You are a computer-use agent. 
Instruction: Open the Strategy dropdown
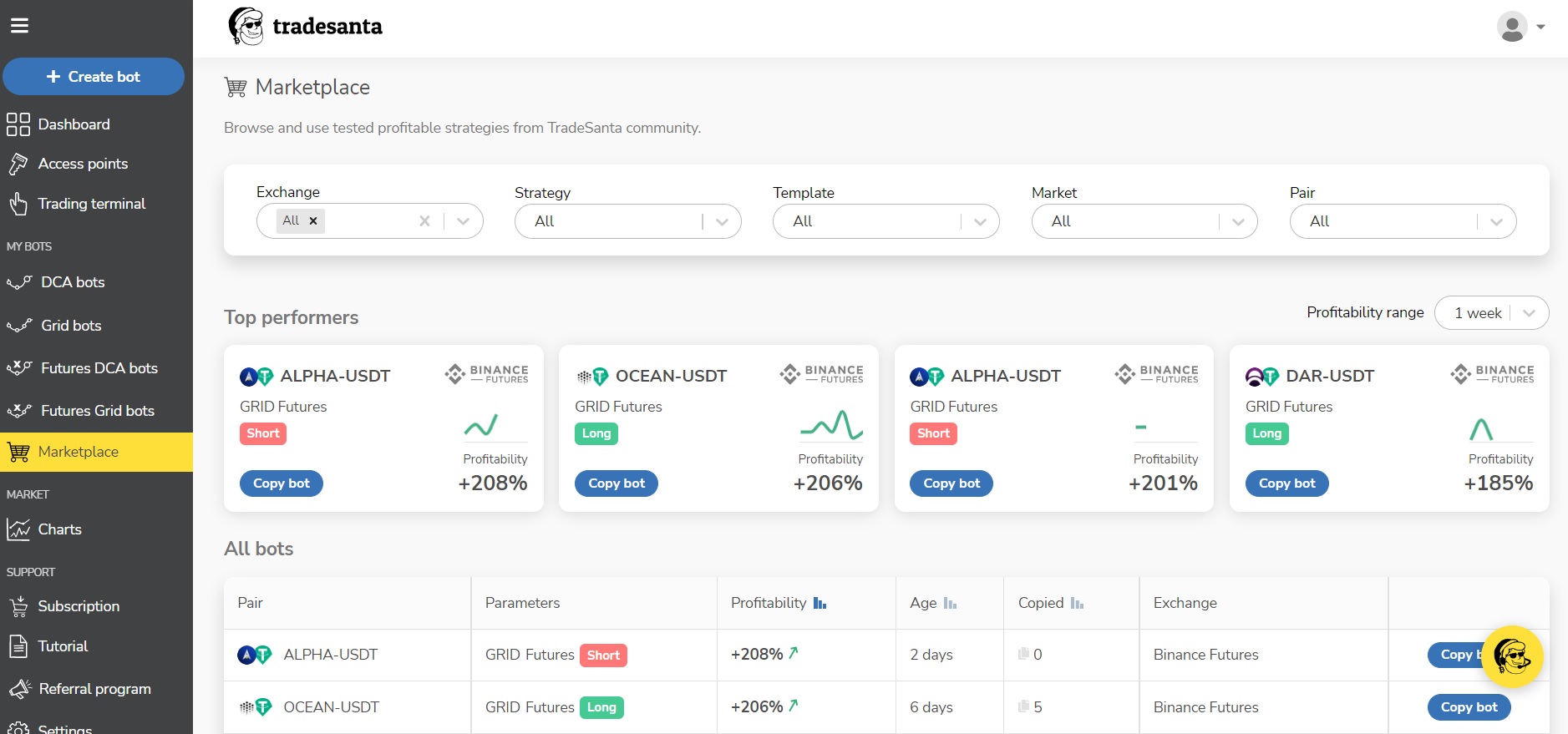pos(627,221)
